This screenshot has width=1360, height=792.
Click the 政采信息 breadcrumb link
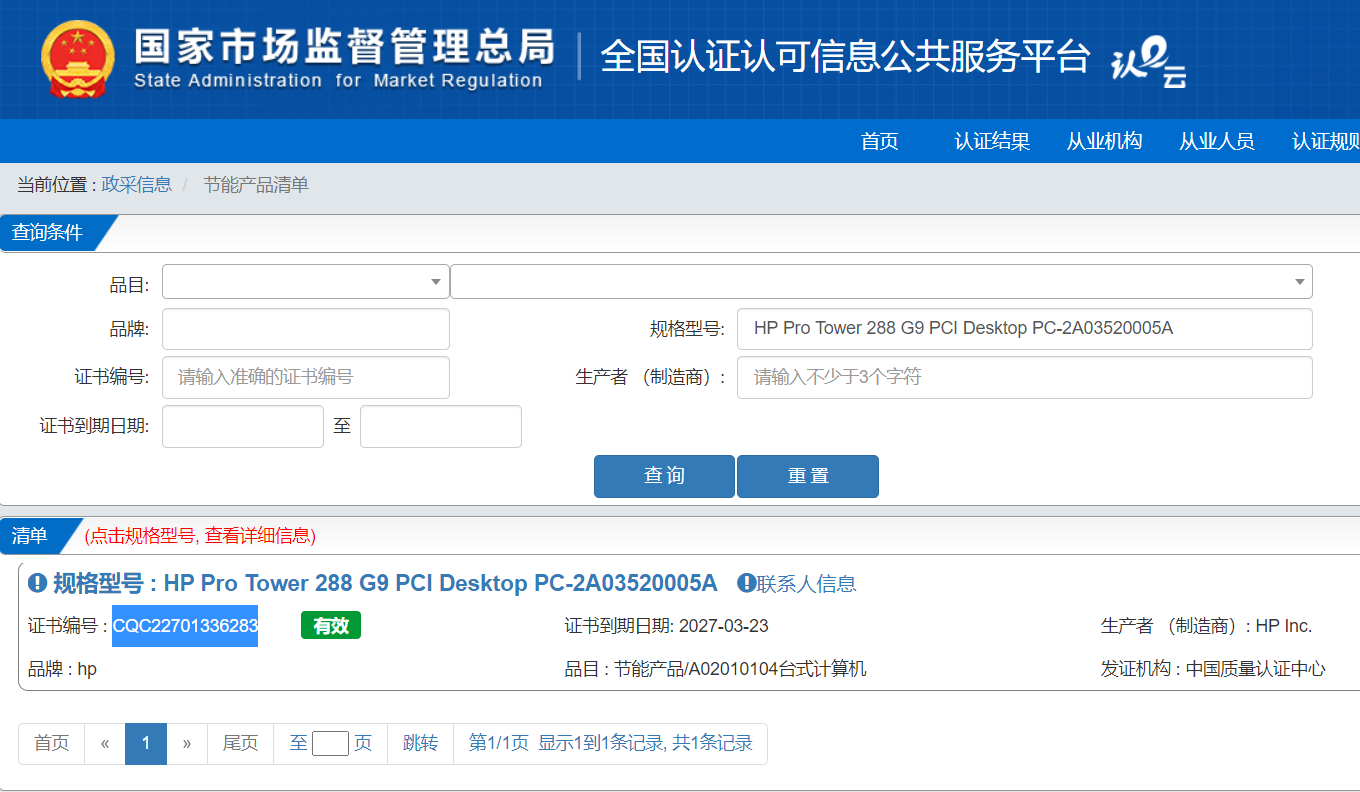pos(137,185)
